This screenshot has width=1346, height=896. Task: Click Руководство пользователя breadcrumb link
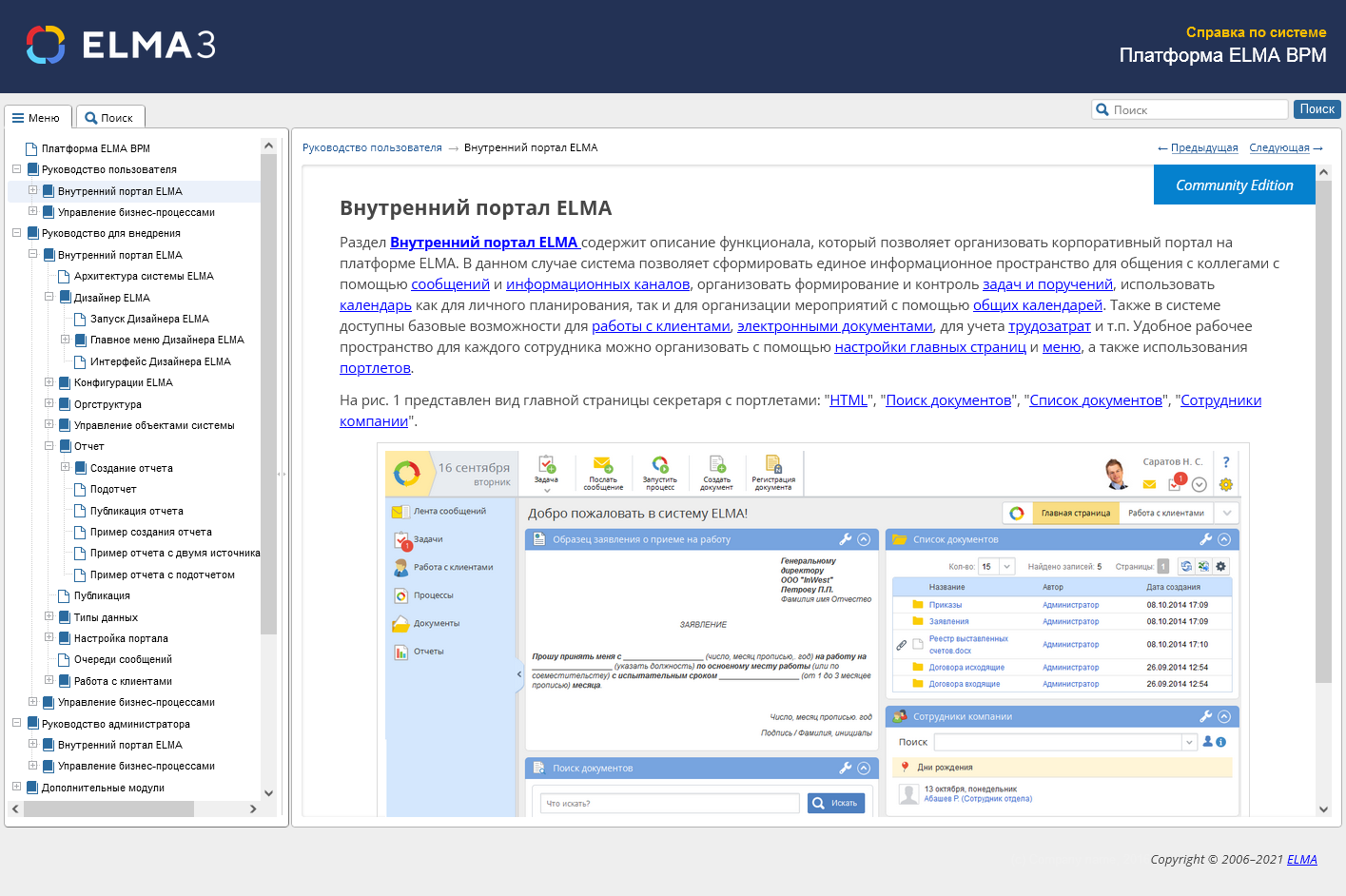pos(372,147)
